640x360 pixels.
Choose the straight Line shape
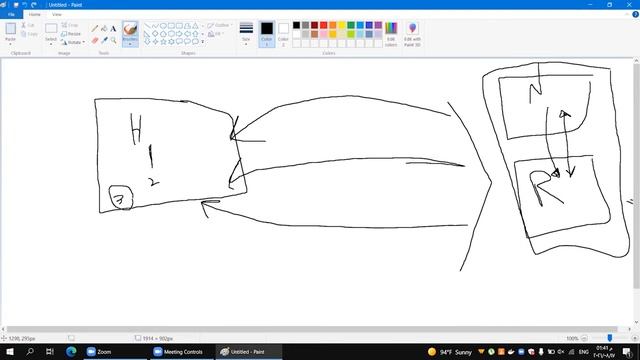pos(147,26)
